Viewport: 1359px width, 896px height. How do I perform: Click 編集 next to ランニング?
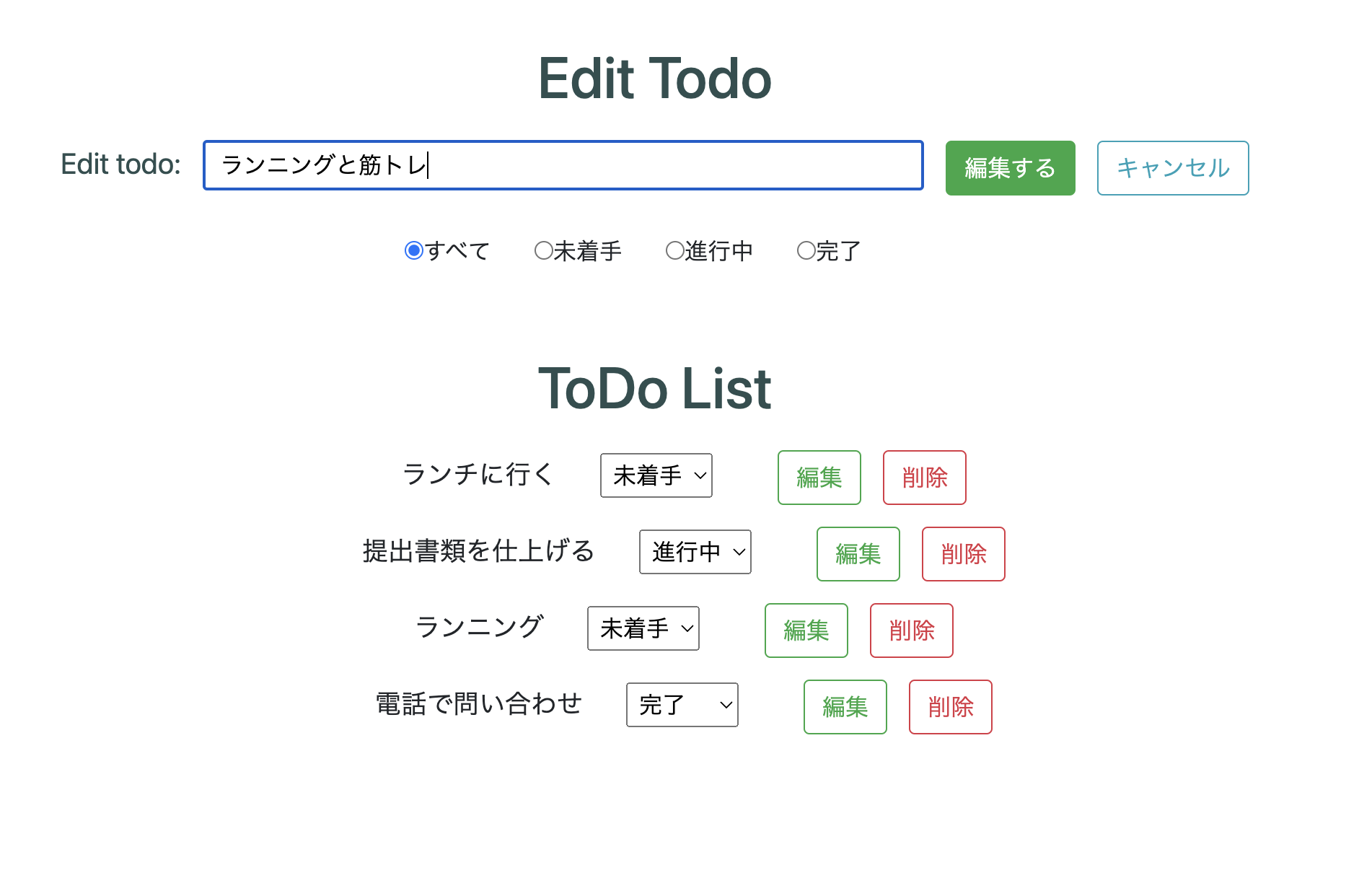click(x=806, y=631)
